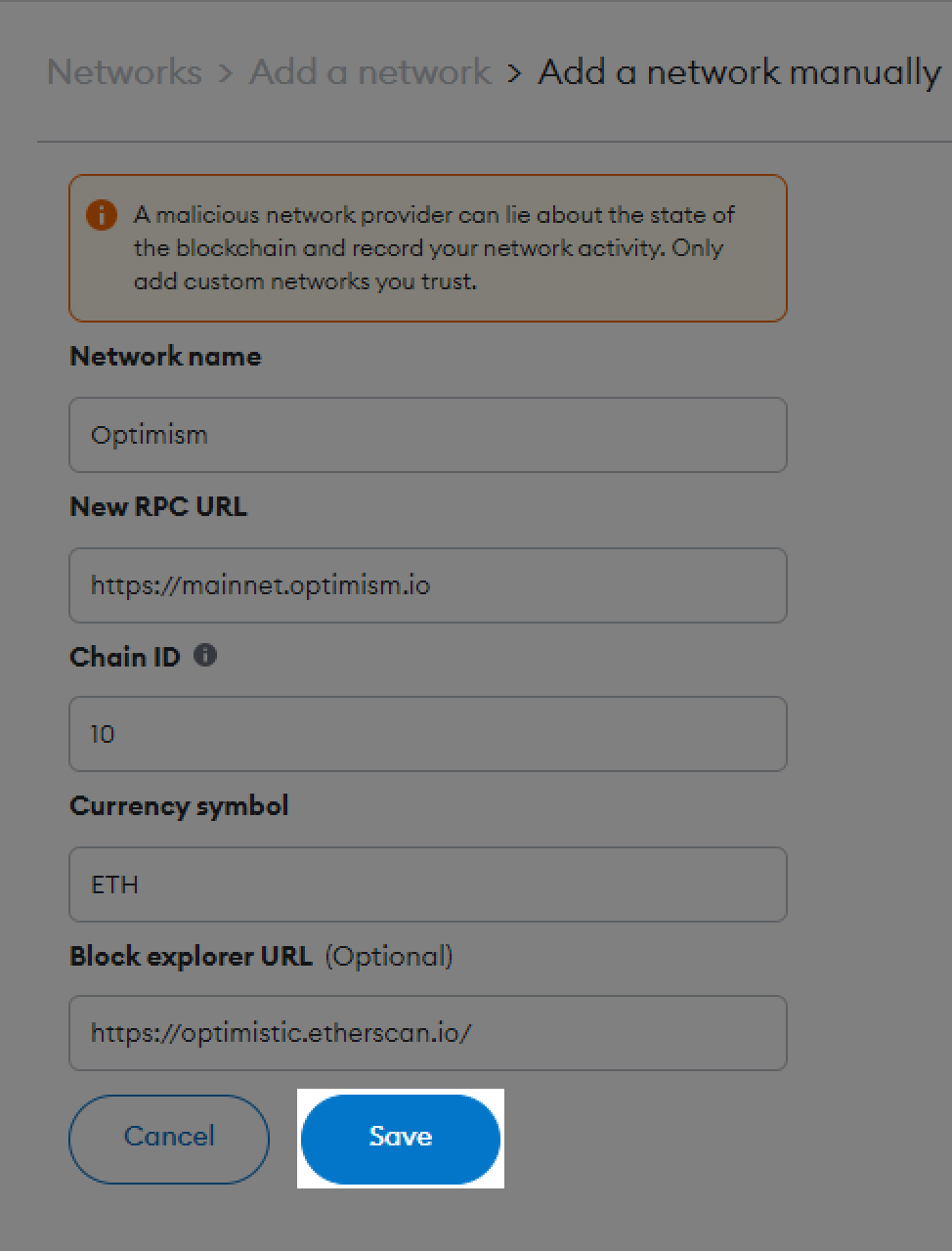The image size is (952, 1251).
Task: Click the Optional label beside Block explorer URL
Action: coord(389,957)
